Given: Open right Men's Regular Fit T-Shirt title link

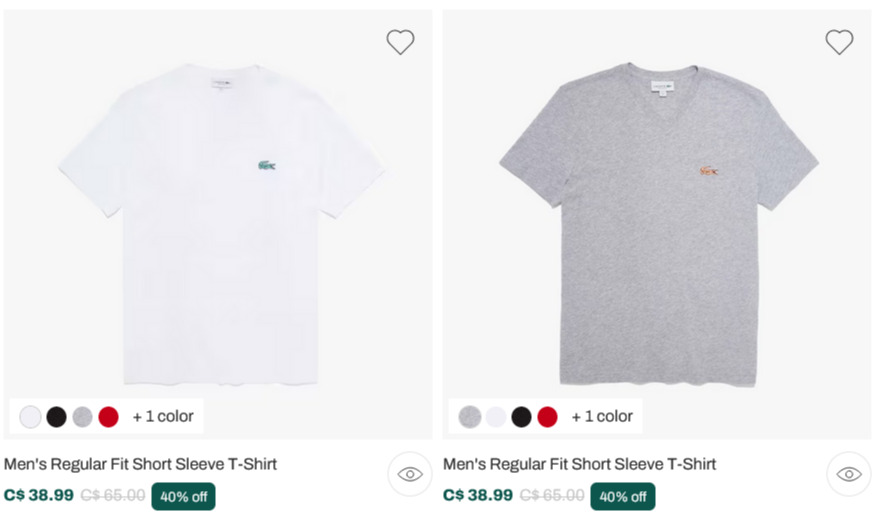Looking at the screenshot, I should click(x=580, y=464).
